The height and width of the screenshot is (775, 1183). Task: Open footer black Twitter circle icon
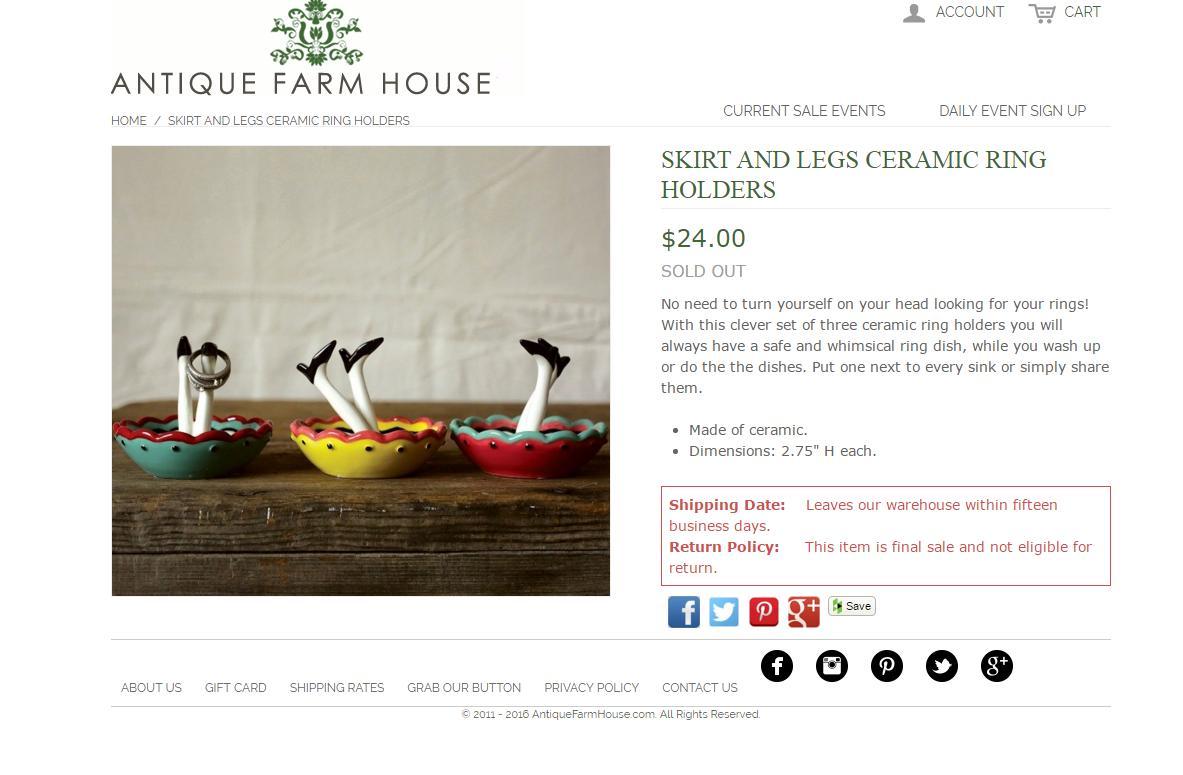(942, 666)
